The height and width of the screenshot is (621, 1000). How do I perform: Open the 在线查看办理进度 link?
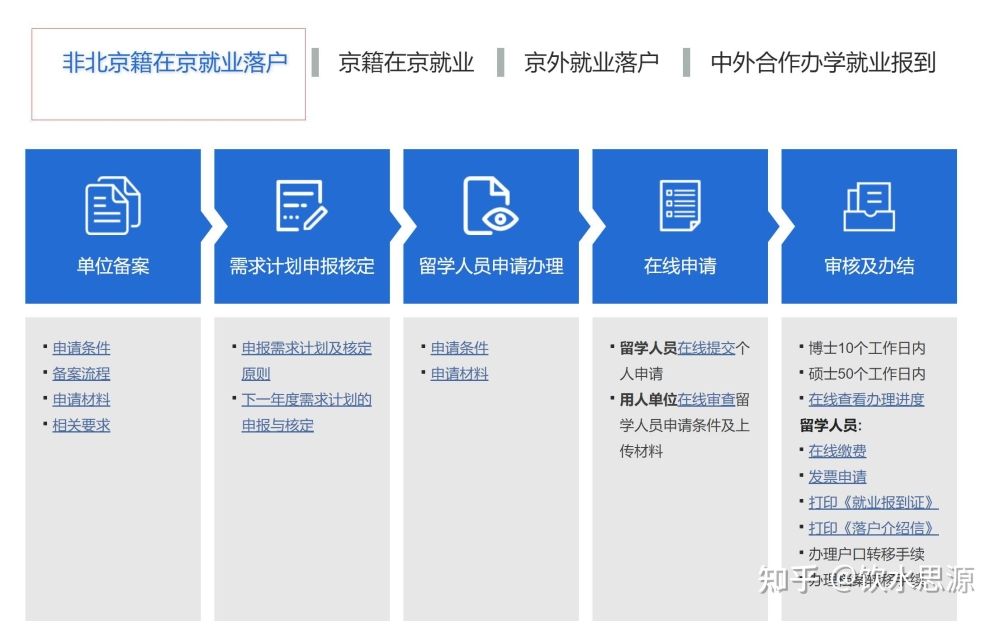(x=866, y=400)
